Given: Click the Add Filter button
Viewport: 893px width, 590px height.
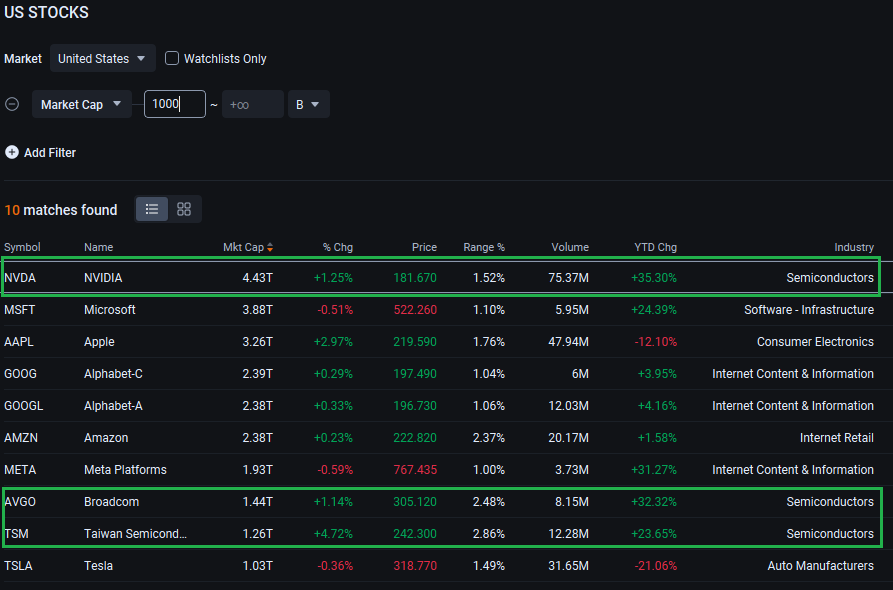Looking at the screenshot, I should tap(40, 153).
